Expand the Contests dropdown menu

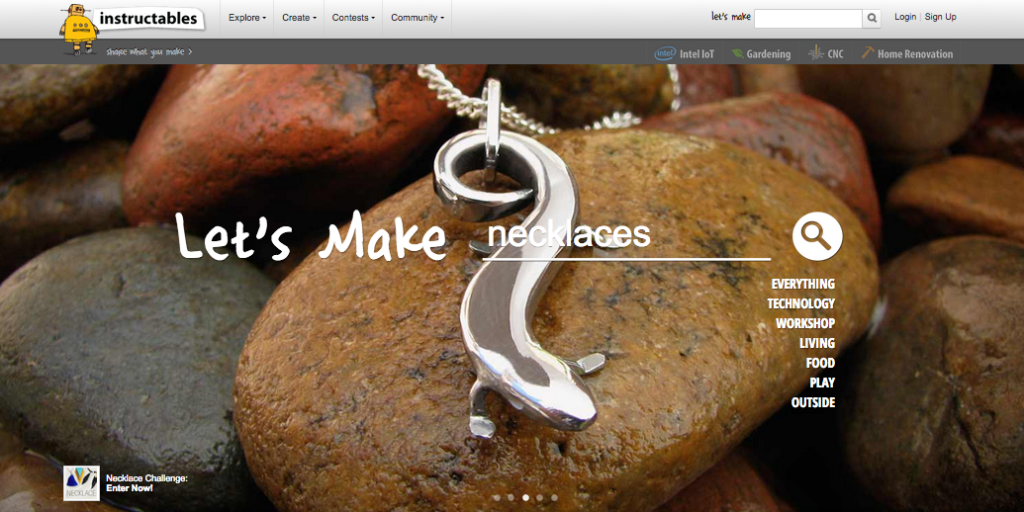tap(353, 18)
